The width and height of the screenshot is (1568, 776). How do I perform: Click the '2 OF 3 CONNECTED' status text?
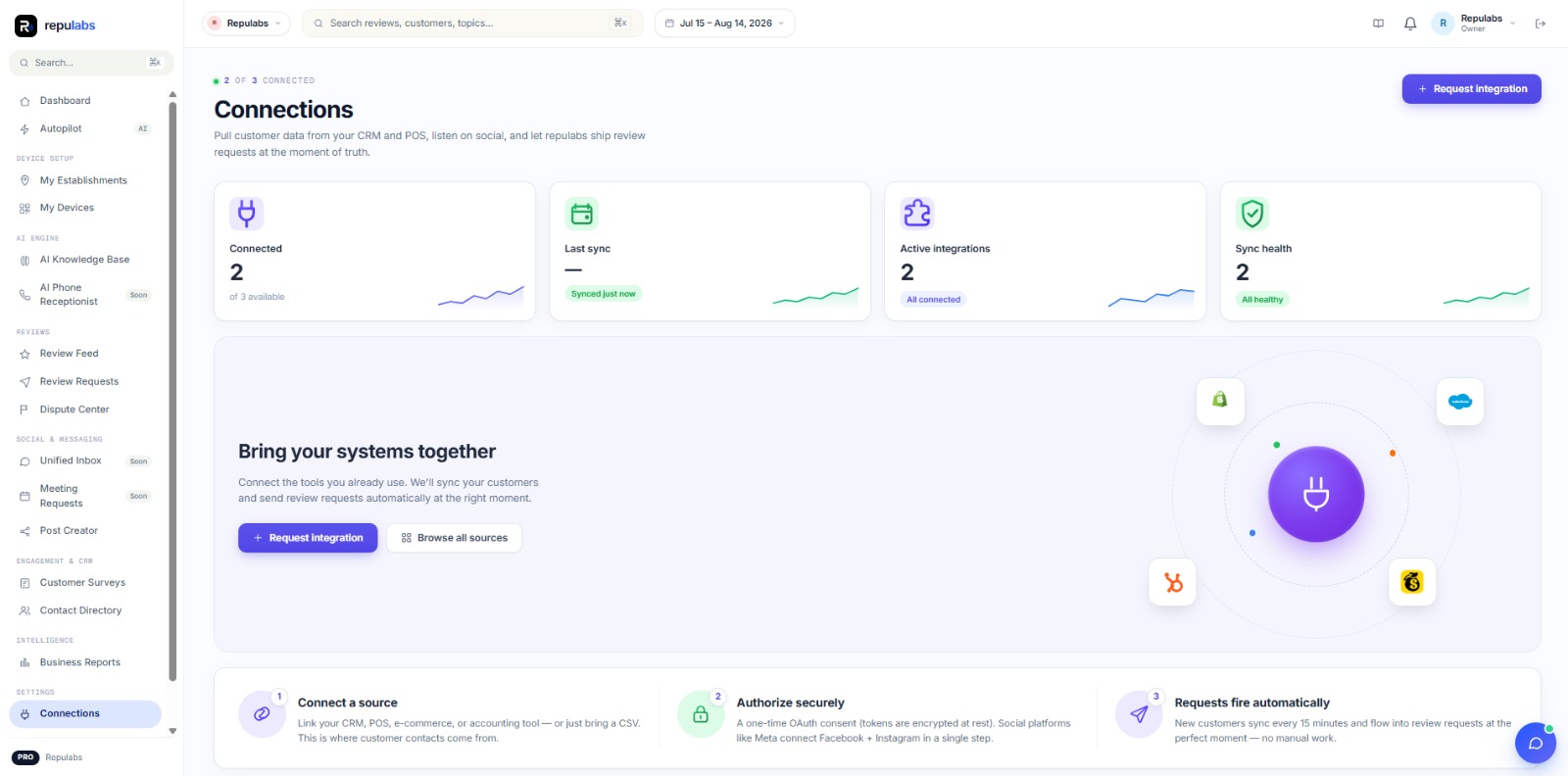coord(269,81)
